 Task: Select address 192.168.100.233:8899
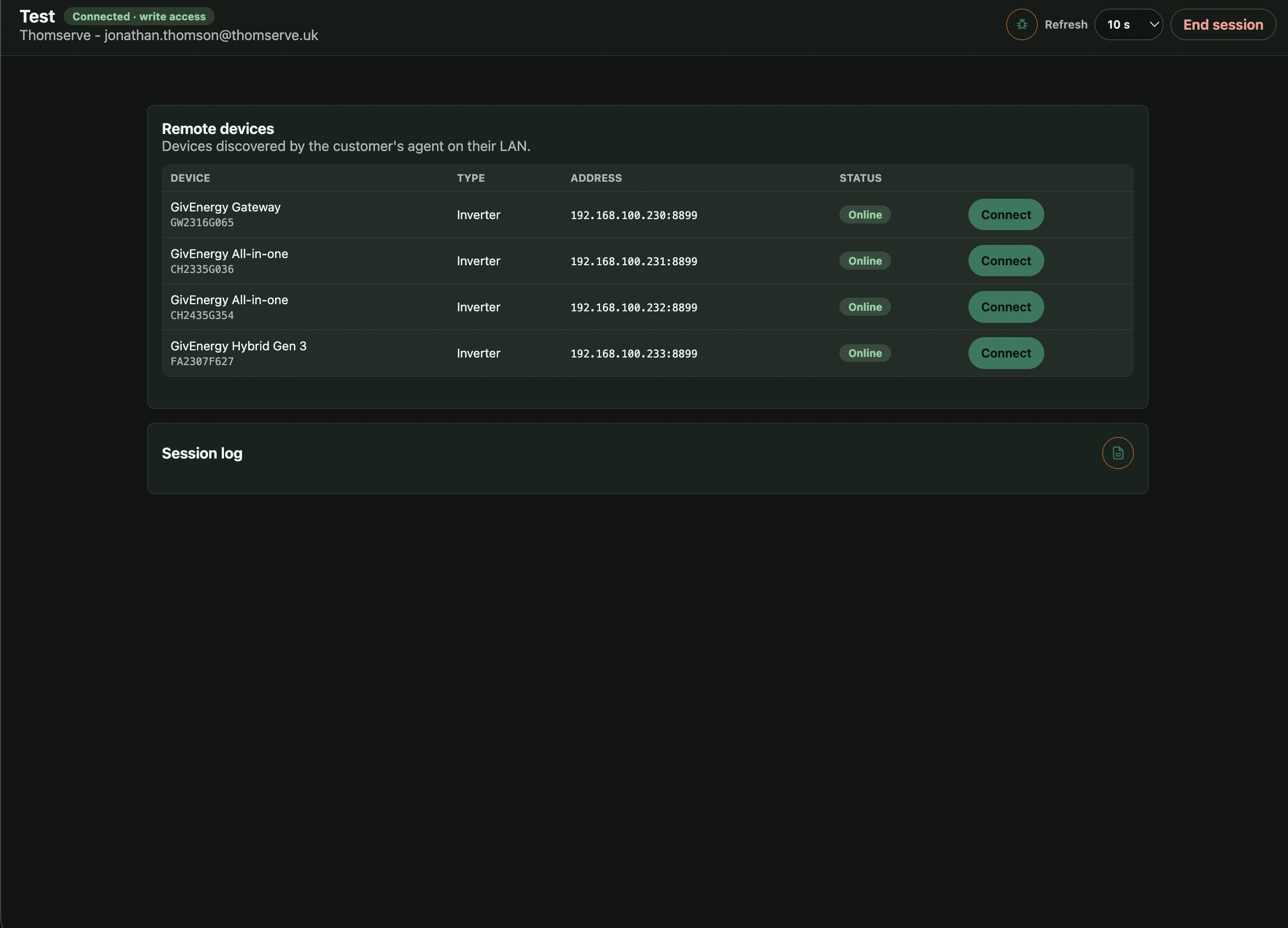coord(634,353)
